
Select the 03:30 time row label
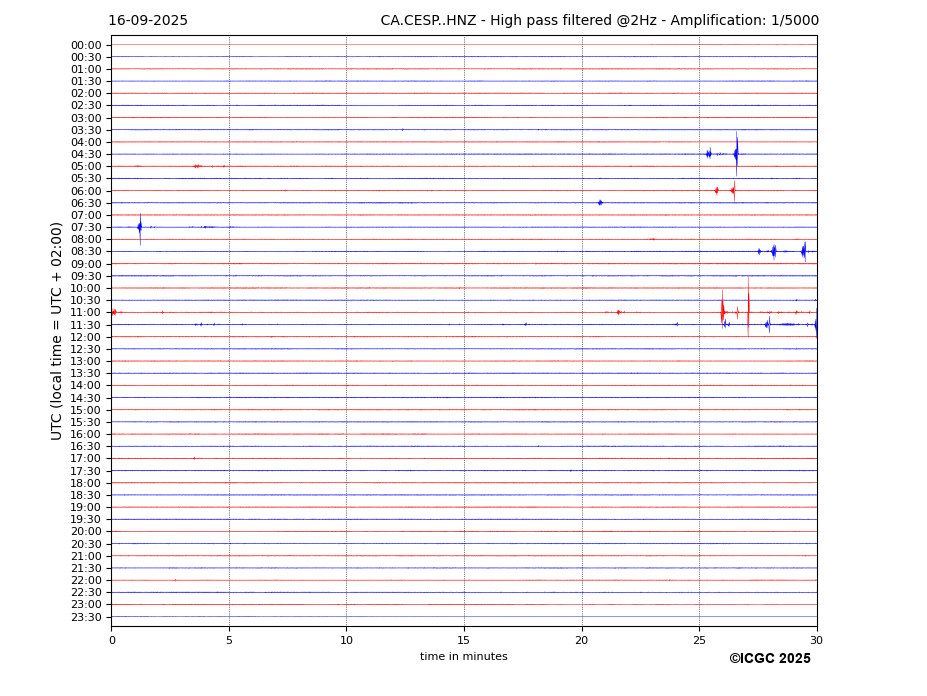(86, 131)
